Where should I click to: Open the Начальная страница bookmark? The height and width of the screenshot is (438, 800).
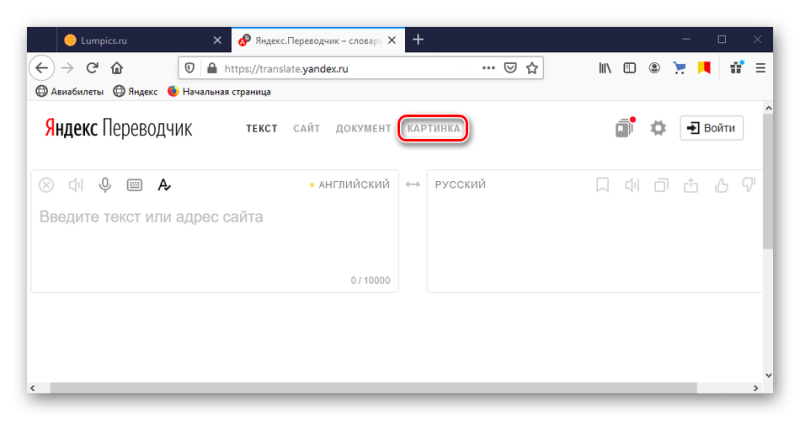219,91
